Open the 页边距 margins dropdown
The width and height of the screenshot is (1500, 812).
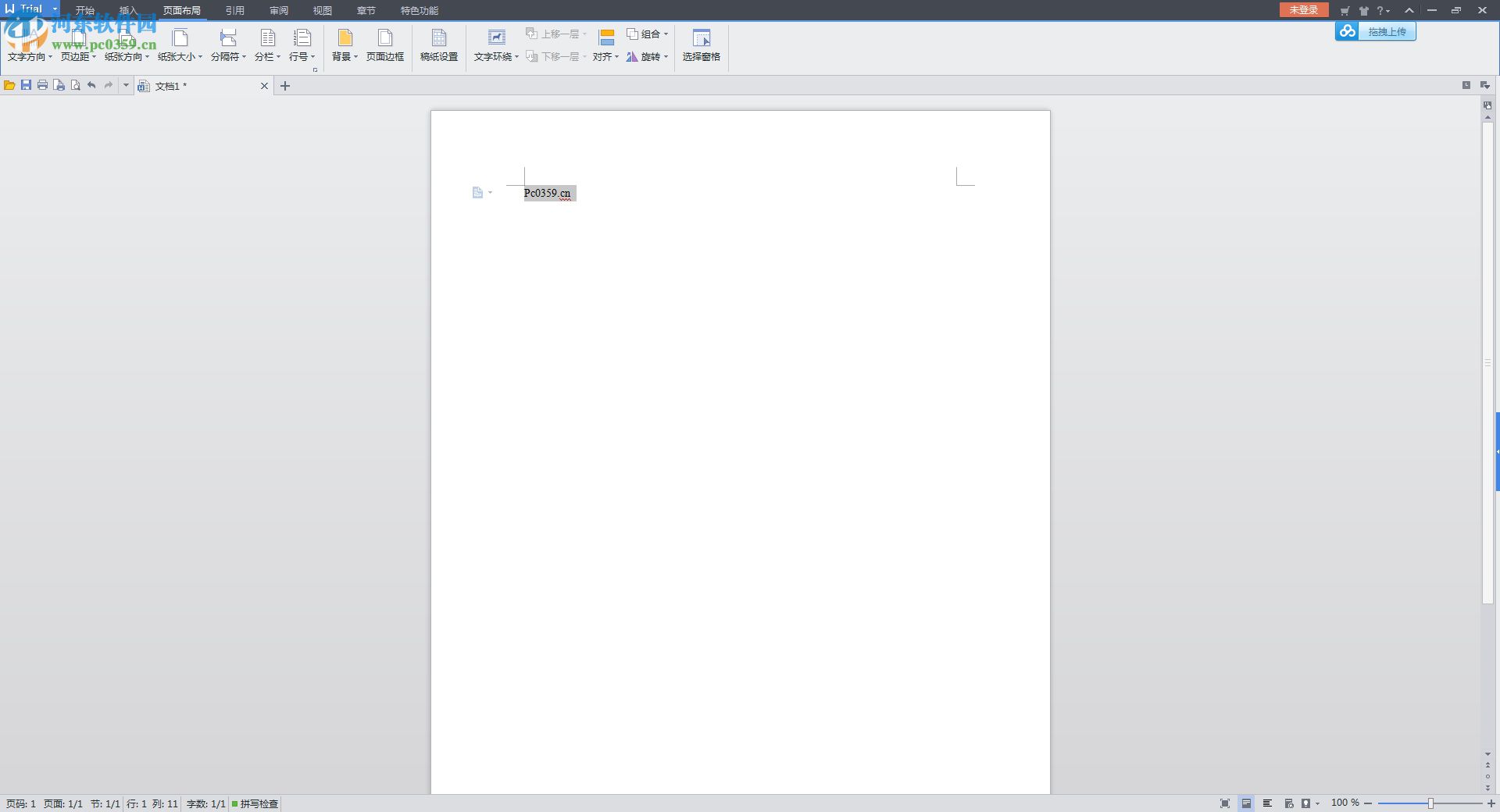point(78,45)
